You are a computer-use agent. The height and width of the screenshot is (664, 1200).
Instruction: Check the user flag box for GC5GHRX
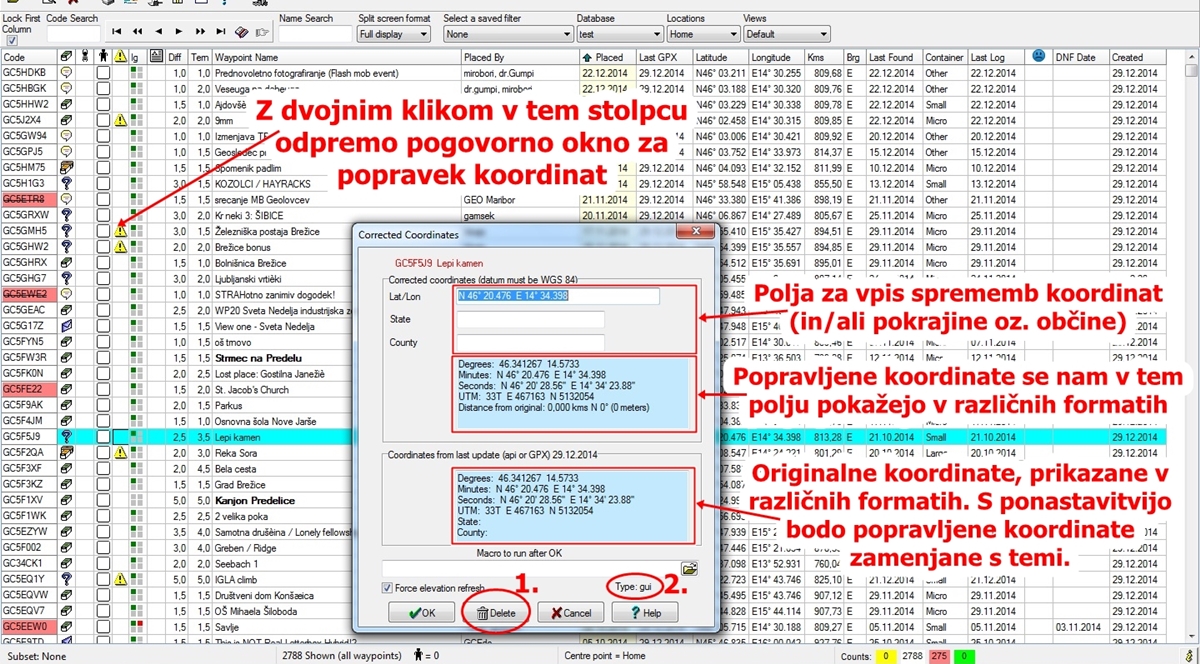pos(102,262)
